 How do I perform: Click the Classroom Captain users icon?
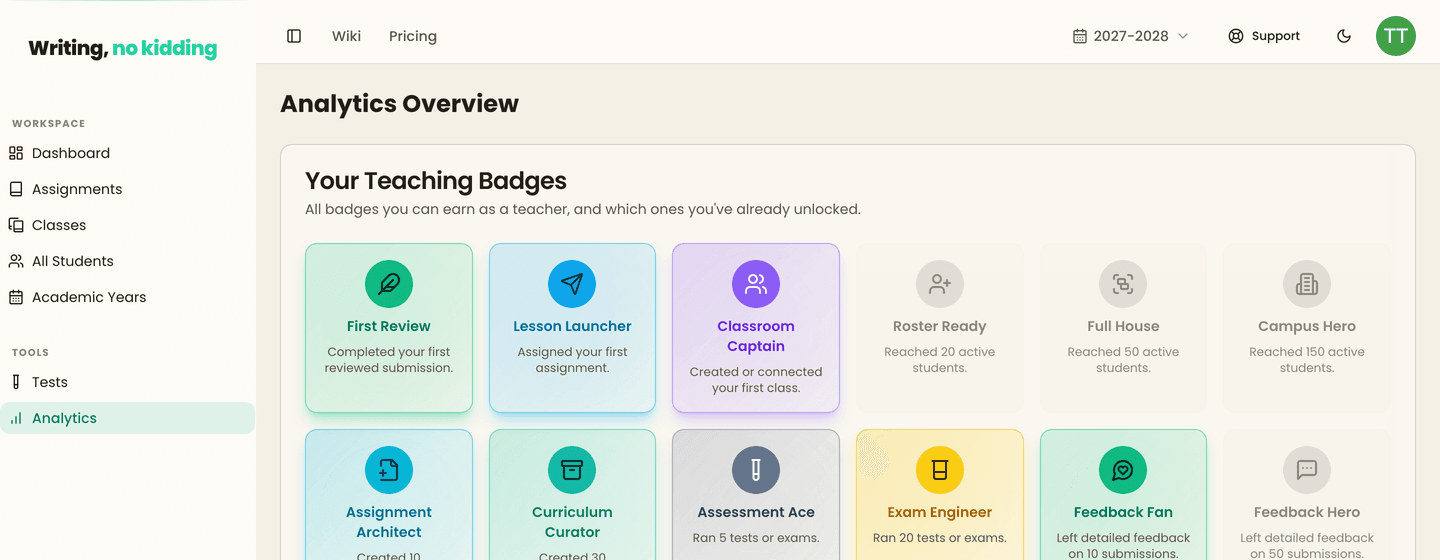pyautogui.click(x=756, y=284)
